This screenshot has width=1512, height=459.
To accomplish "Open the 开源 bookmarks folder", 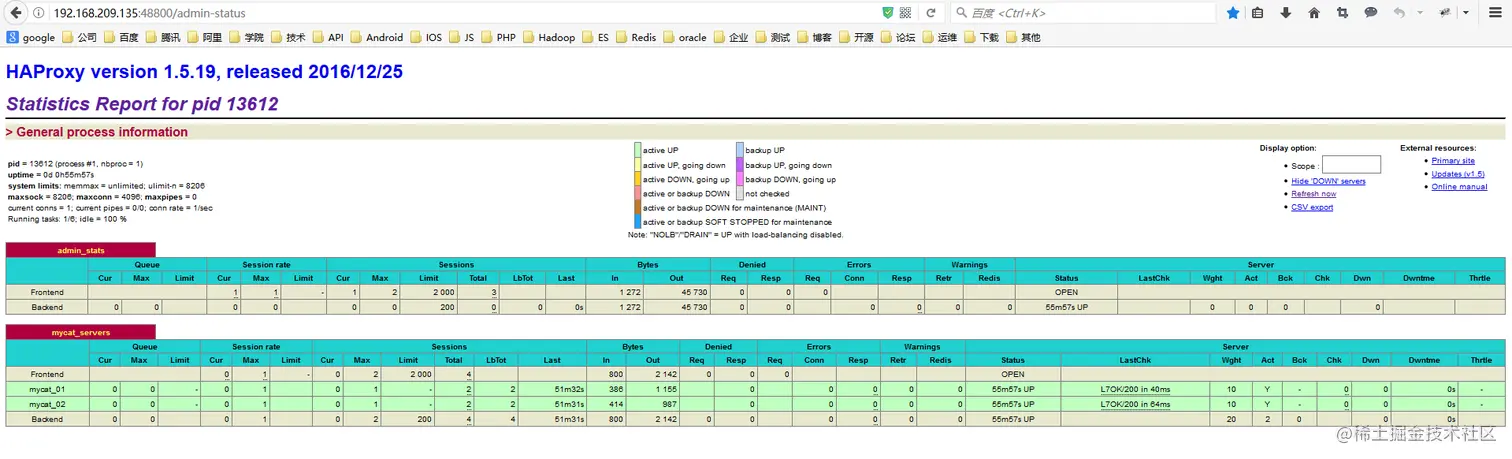I will 856,37.
